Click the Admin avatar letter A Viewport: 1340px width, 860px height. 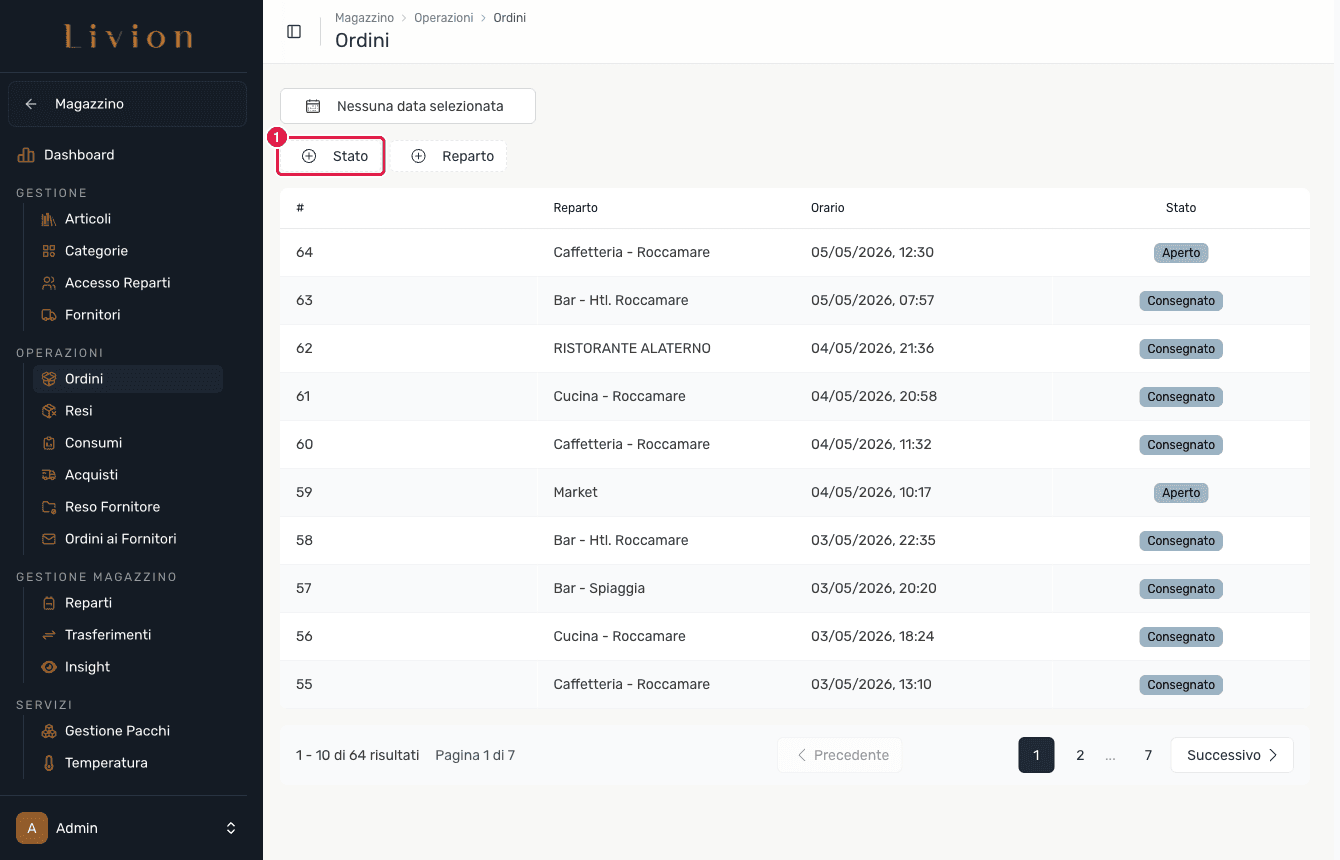(x=32, y=828)
